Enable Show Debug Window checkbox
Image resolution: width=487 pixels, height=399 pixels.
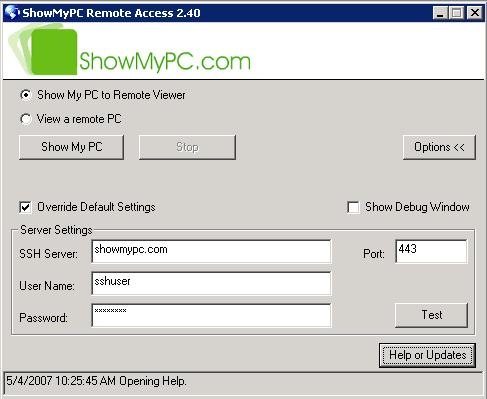point(353,207)
